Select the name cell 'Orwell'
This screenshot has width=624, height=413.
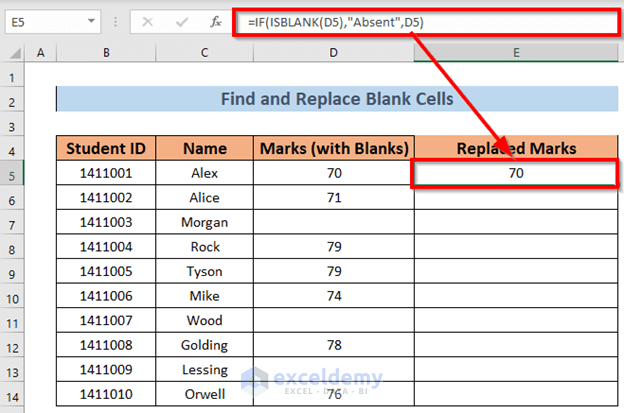[205, 394]
